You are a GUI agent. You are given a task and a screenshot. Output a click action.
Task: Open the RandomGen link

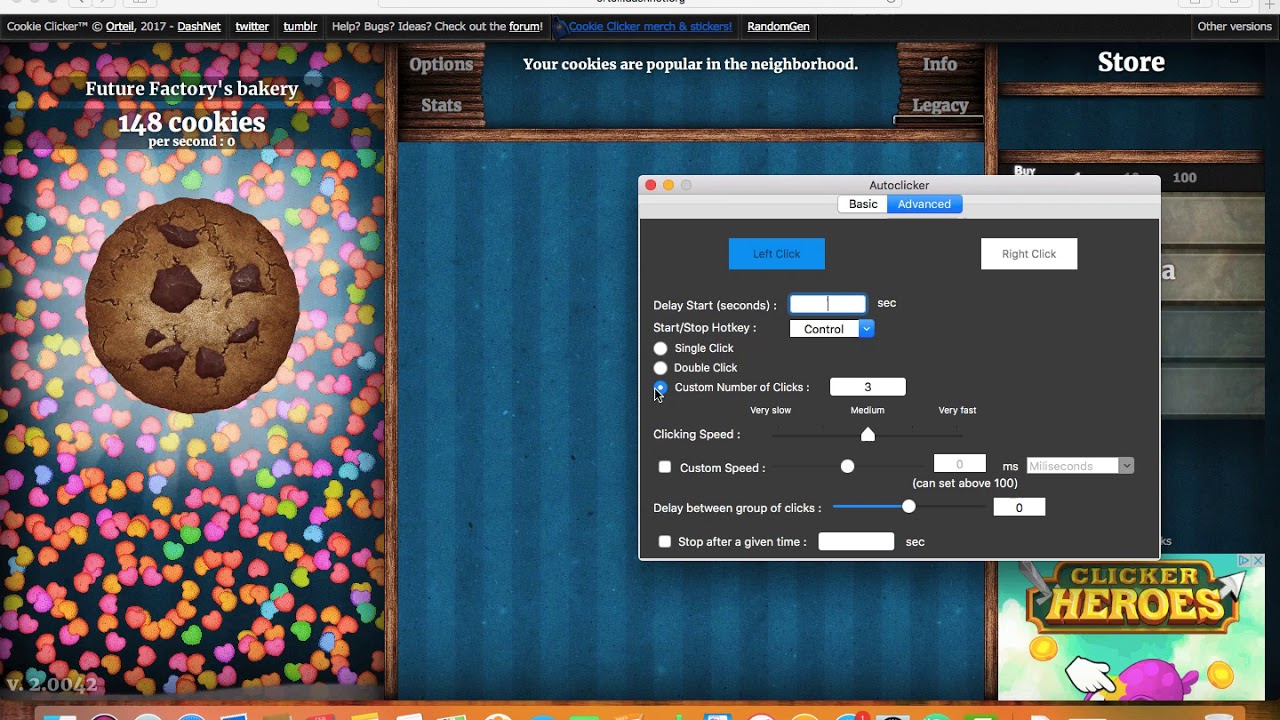(778, 27)
